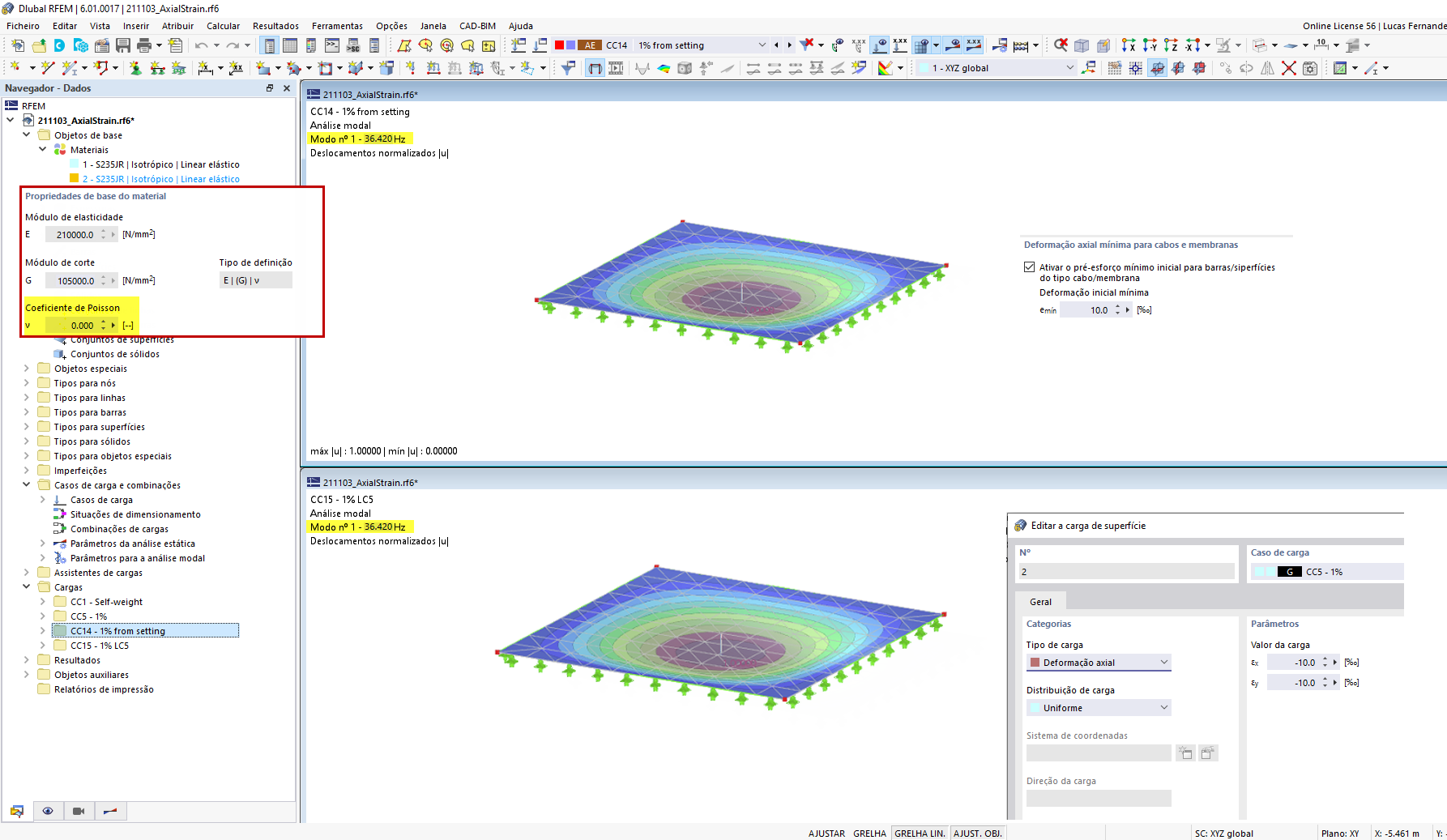
Task: Go to previous load case arrow
Action: pyautogui.click(x=776, y=45)
